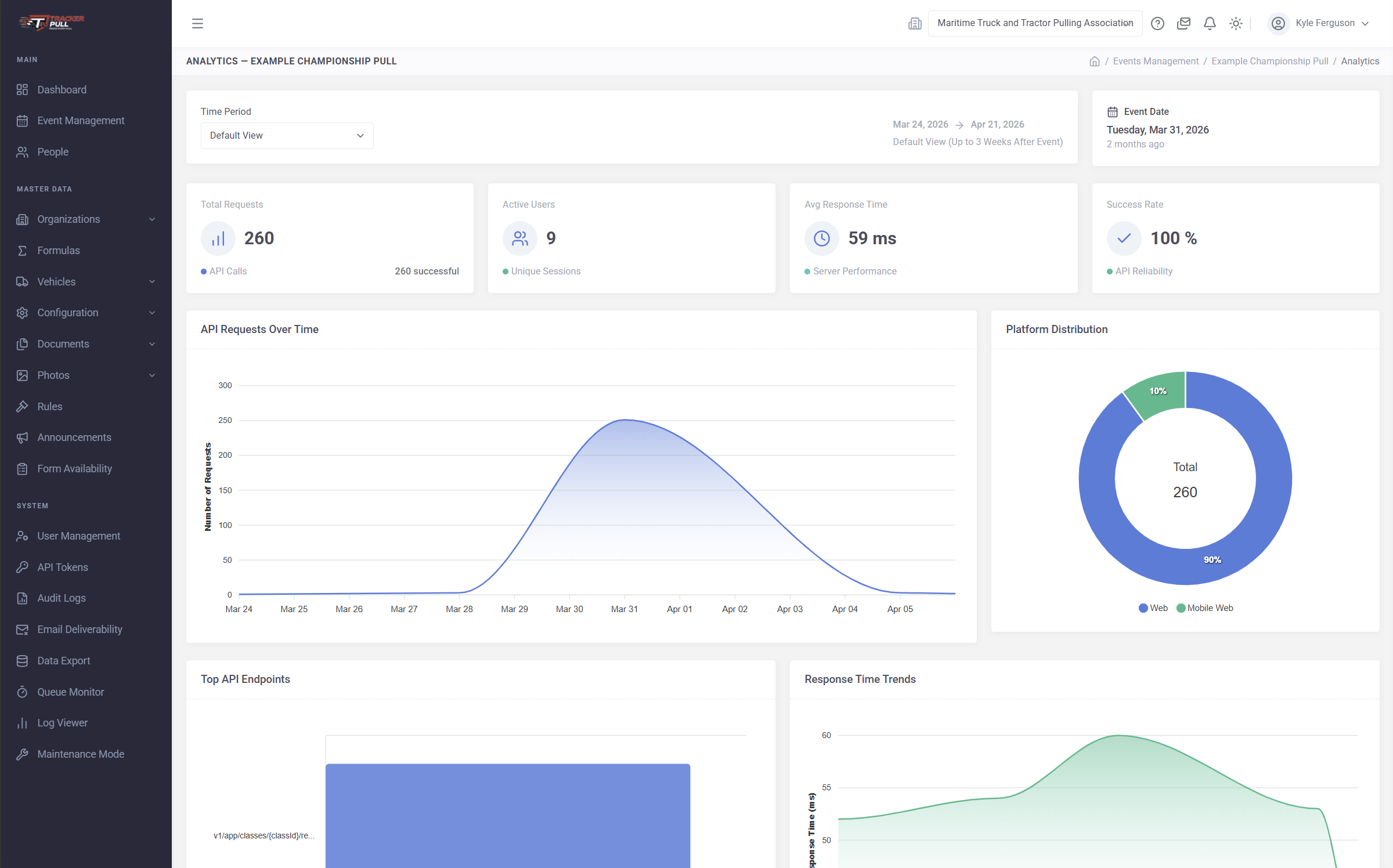Click Success Rate checkmark icon
Screen dimensions: 1393x868
tap(1124, 238)
